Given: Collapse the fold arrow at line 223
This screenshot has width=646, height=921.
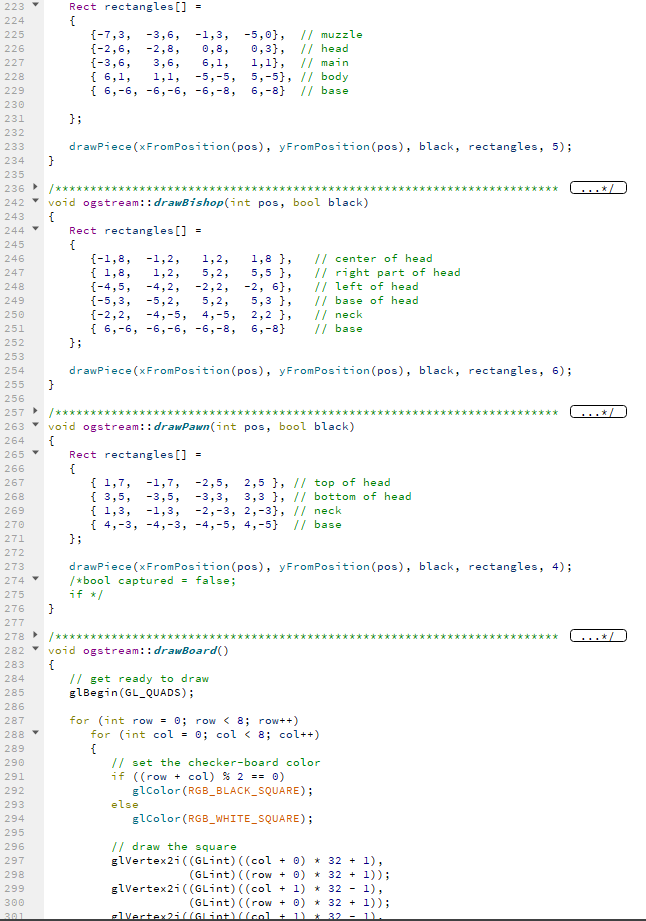Looking at the screenshot, I should [35, 5].
